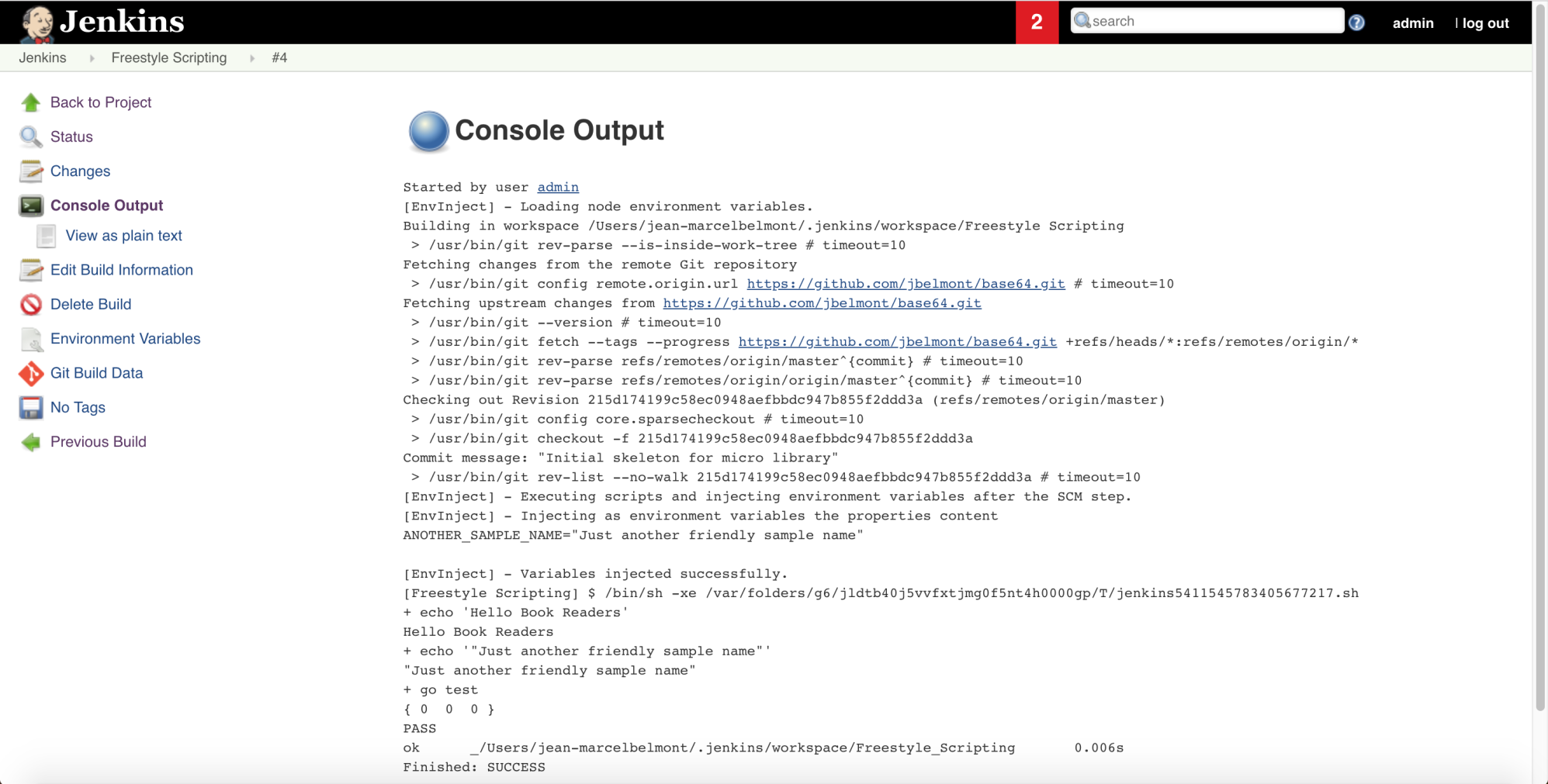Go to Jenkins breadcrumb link

43,58
